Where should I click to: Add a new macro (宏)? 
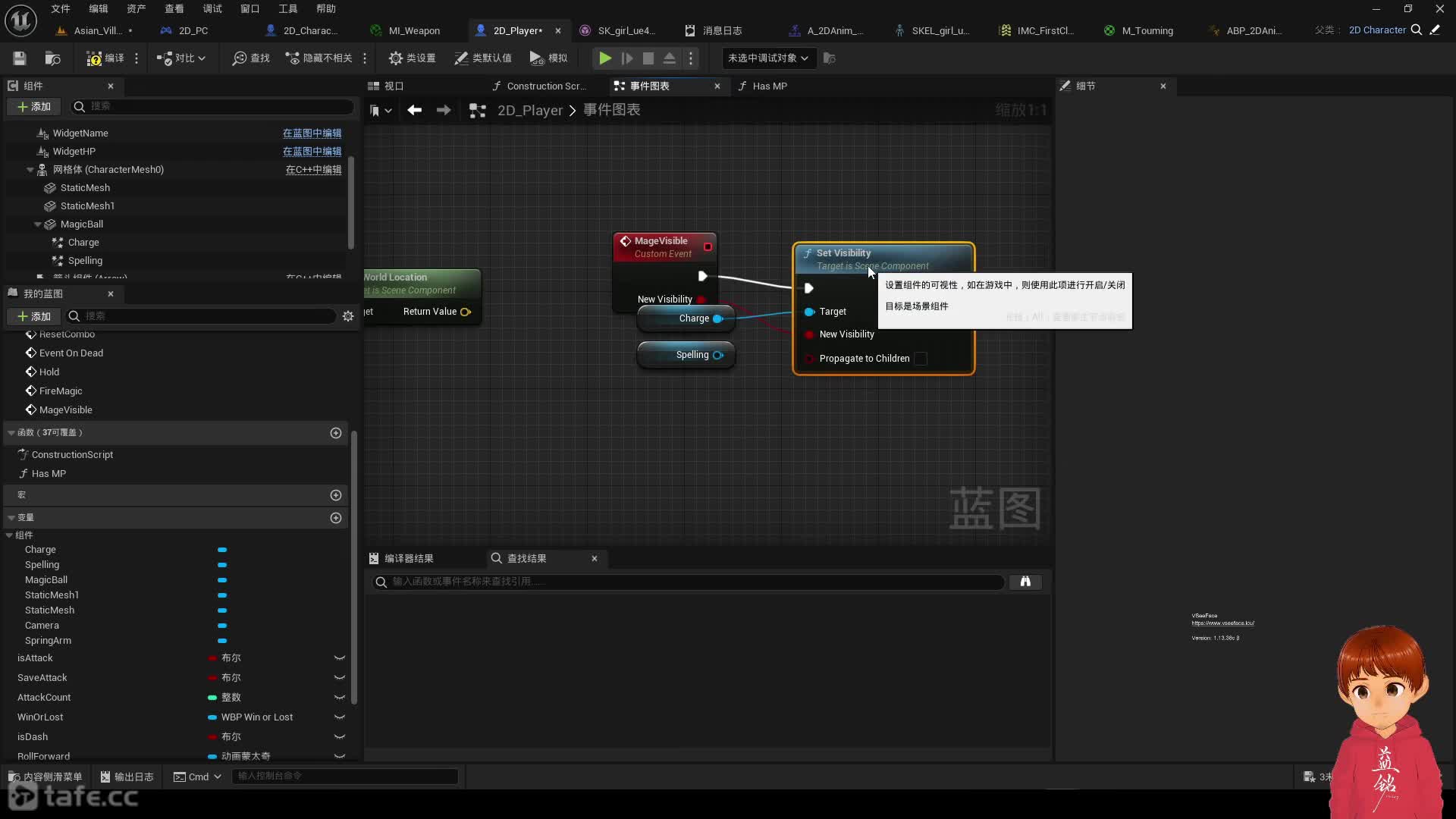(x=336, y=495)
